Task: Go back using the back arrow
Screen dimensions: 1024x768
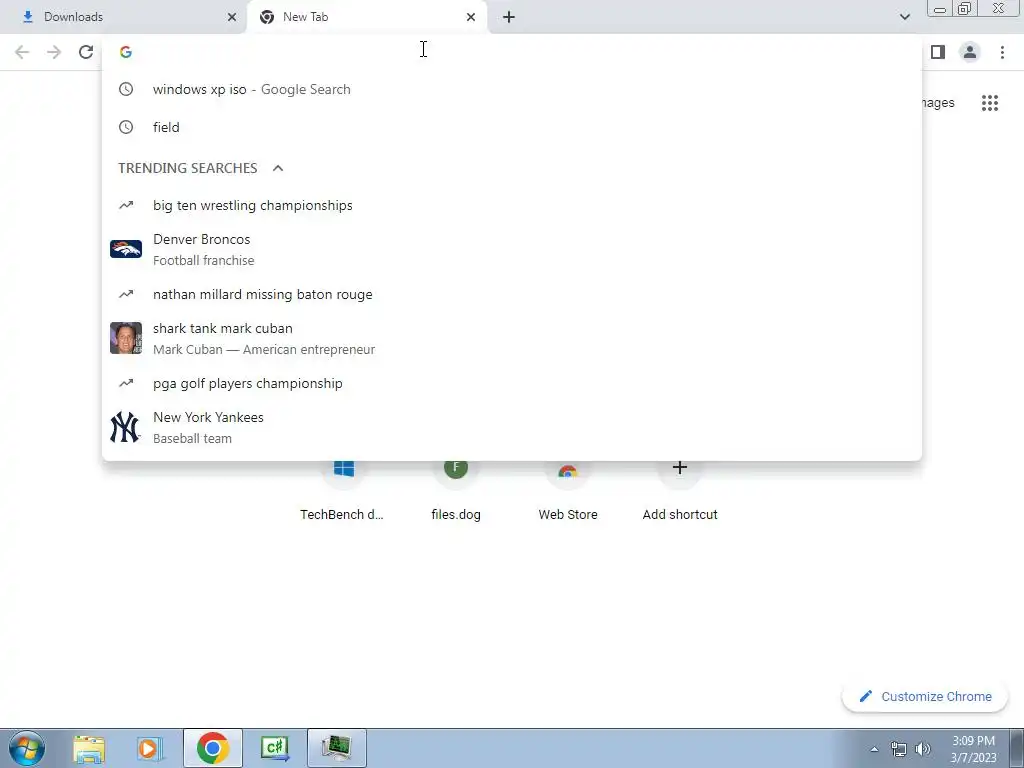Action: pyautogui.click(x=22, y=52)
